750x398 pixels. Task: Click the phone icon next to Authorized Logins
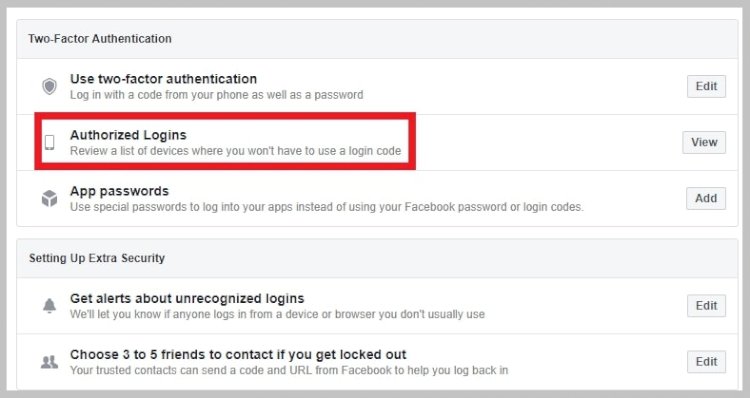[49, 142]
